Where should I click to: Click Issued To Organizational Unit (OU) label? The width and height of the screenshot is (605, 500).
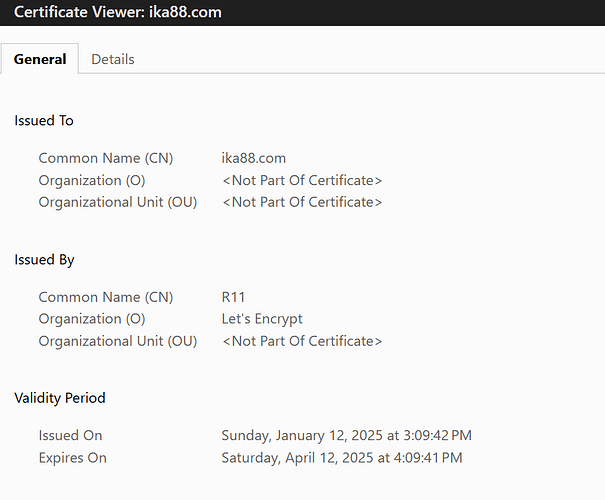[x=117, y=202]
